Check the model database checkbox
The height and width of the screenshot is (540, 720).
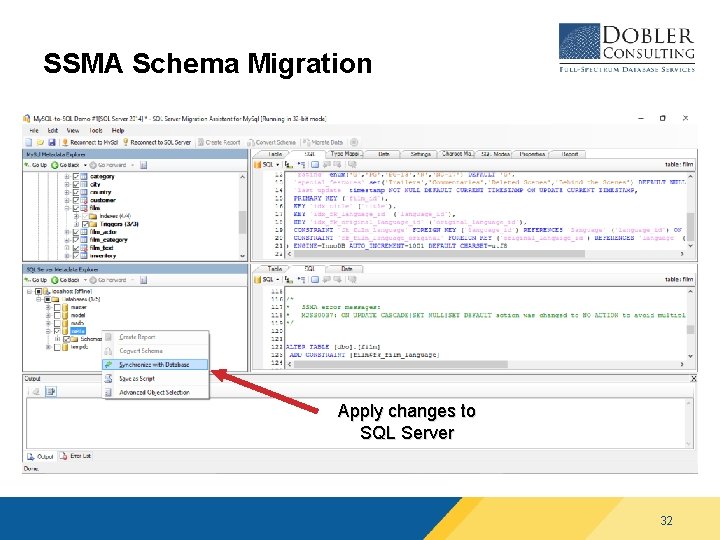[57, 315]
